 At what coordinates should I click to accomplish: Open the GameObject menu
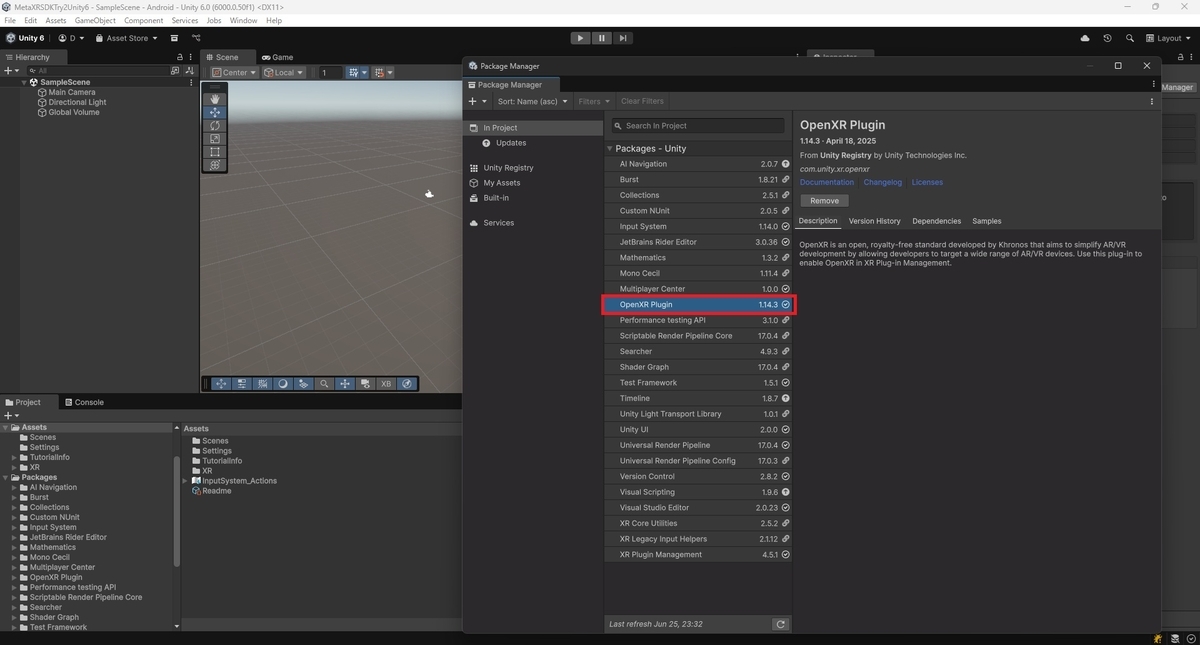tap(95, 20)
